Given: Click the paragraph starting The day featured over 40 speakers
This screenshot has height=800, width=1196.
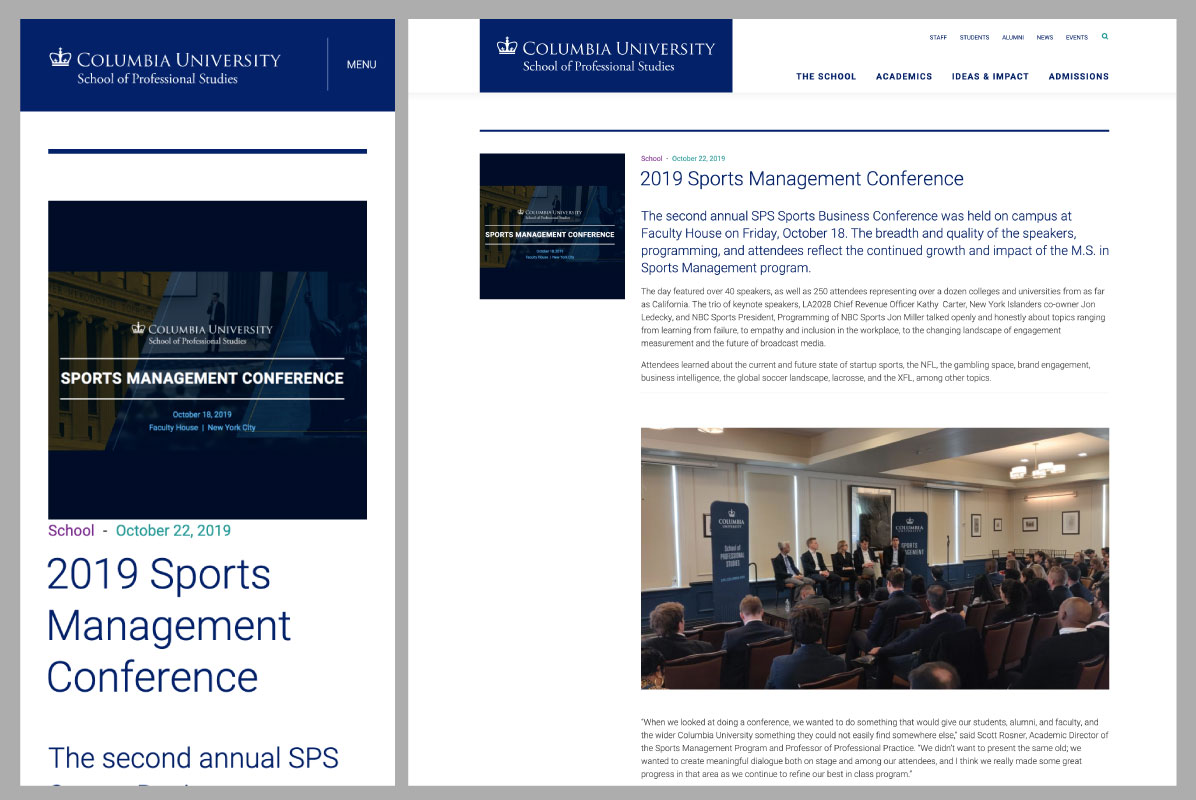Looking at the screenshot, I should (x=874, y=317).
